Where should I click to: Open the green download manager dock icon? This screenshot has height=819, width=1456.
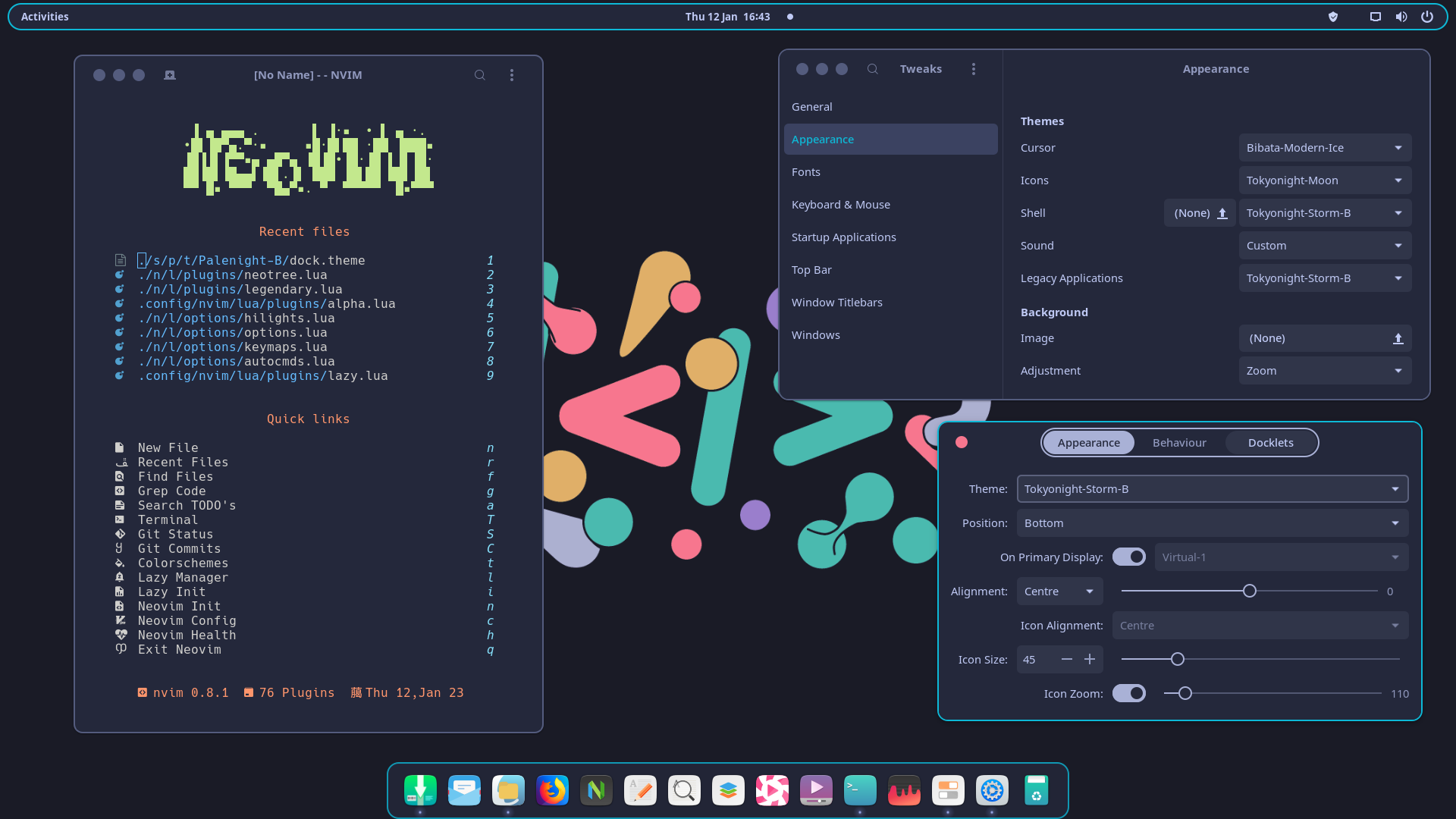click(x=420, y=790)
